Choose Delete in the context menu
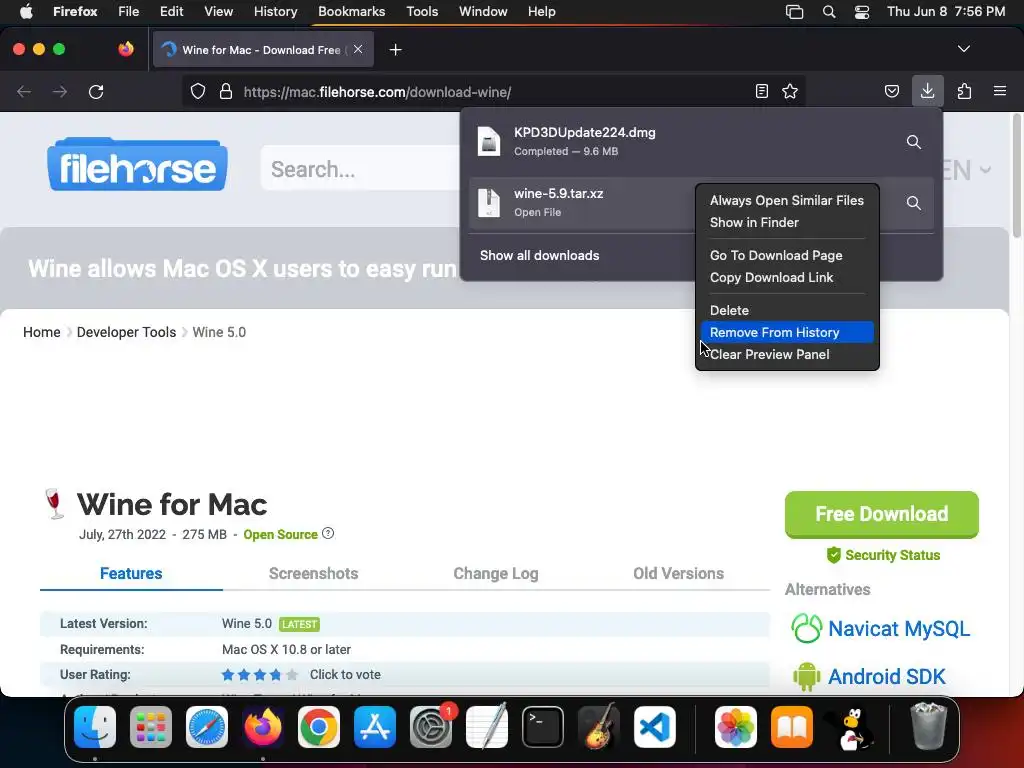The width and height of the screenshot is (1024, 768). tap(787, 310)
